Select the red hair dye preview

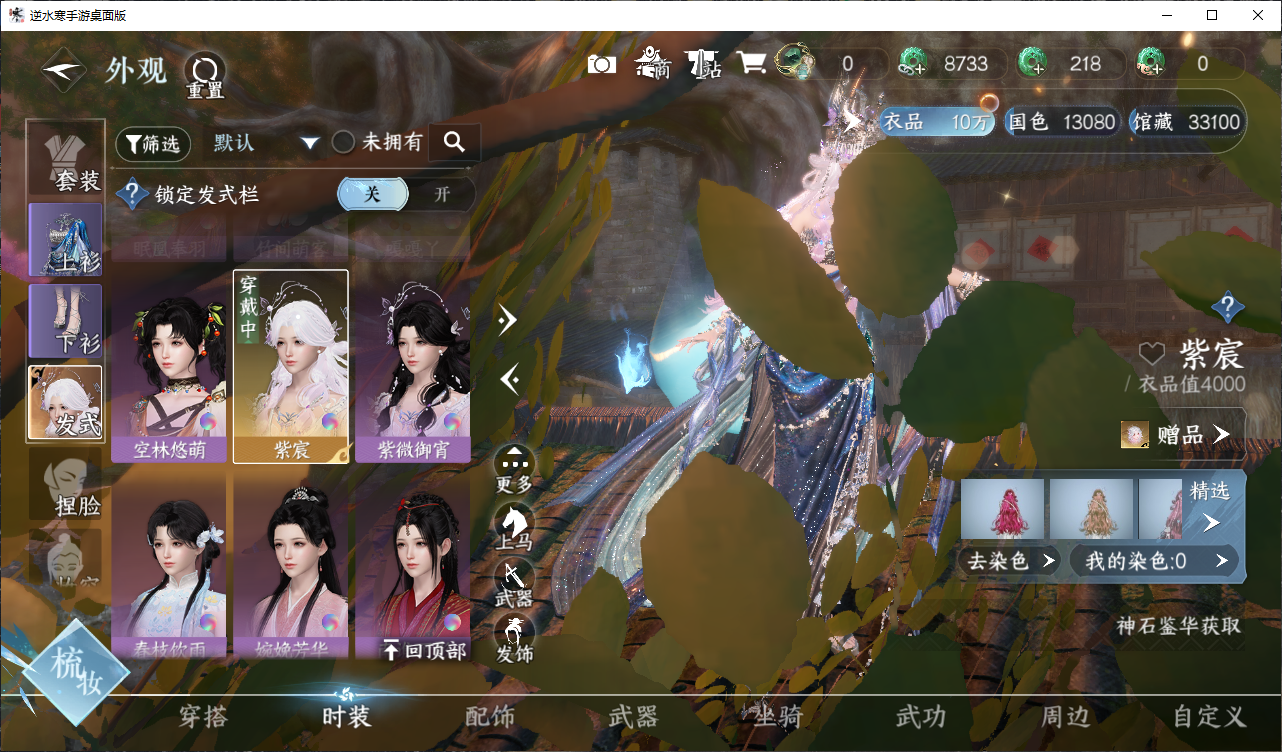[x=1003, y=509]
